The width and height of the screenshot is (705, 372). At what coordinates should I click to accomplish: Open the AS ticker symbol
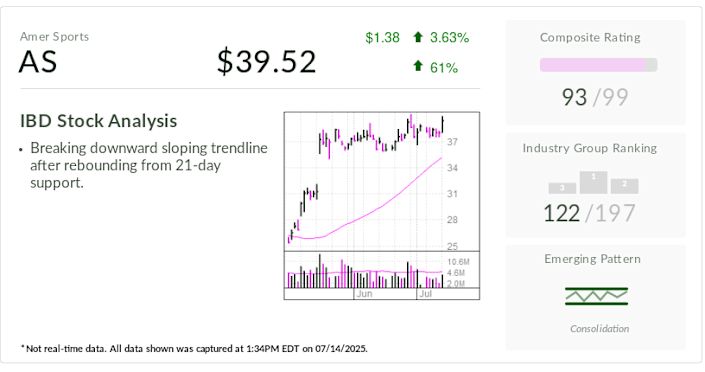[x=38, y=62]
